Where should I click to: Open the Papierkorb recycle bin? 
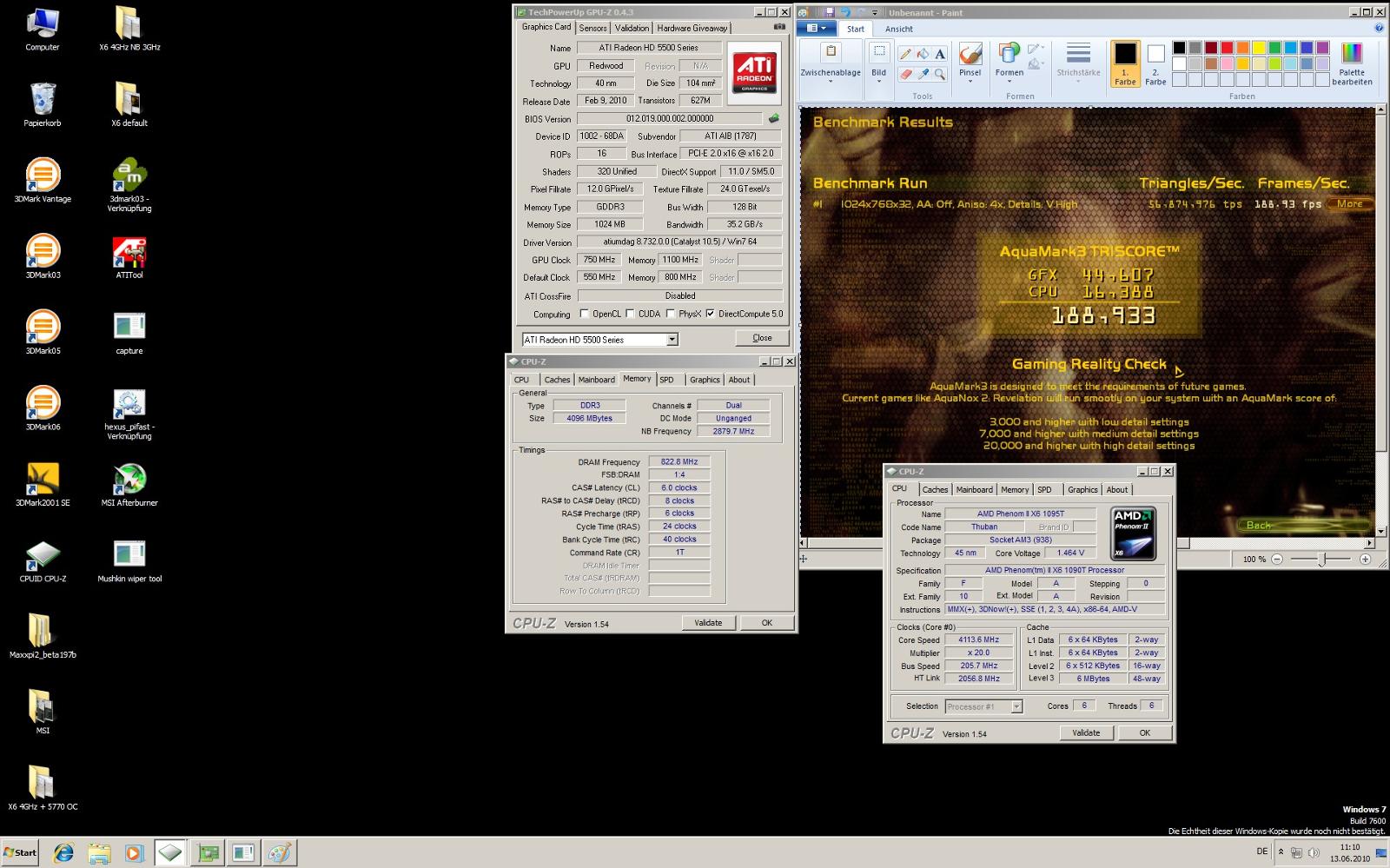(x=43, y=105)
